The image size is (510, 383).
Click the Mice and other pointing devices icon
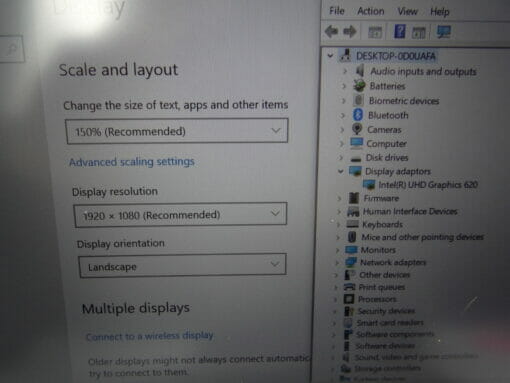point(352,237)
